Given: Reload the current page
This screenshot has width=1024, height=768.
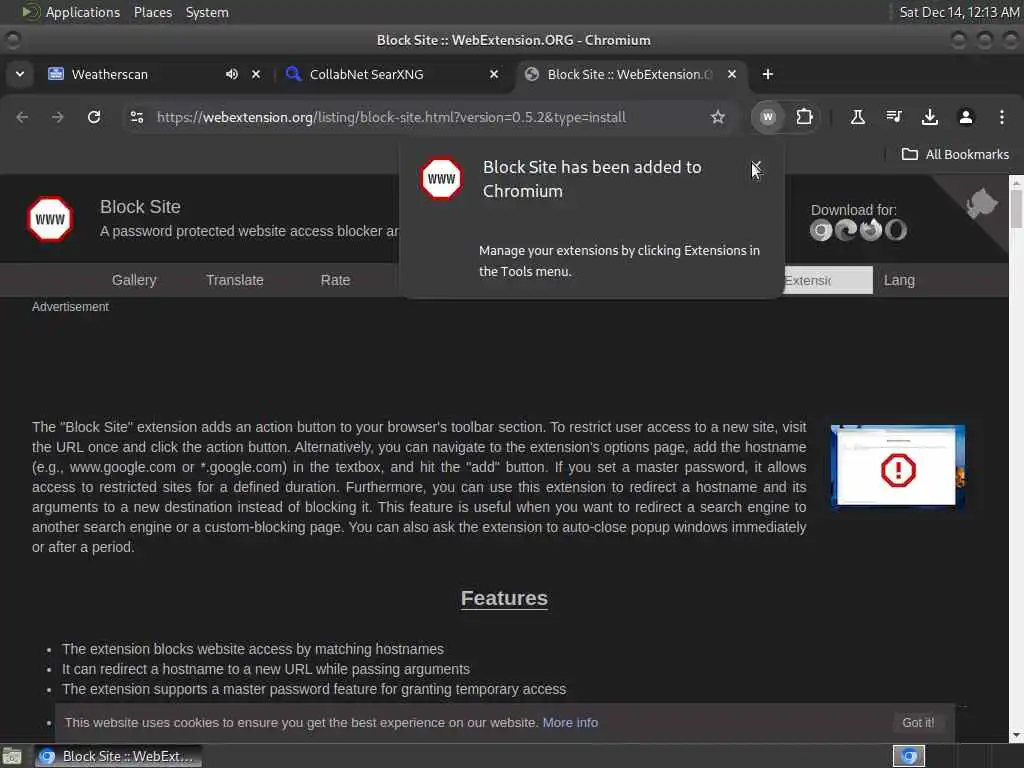Looking at the screenshot, I should coord(94,117).
